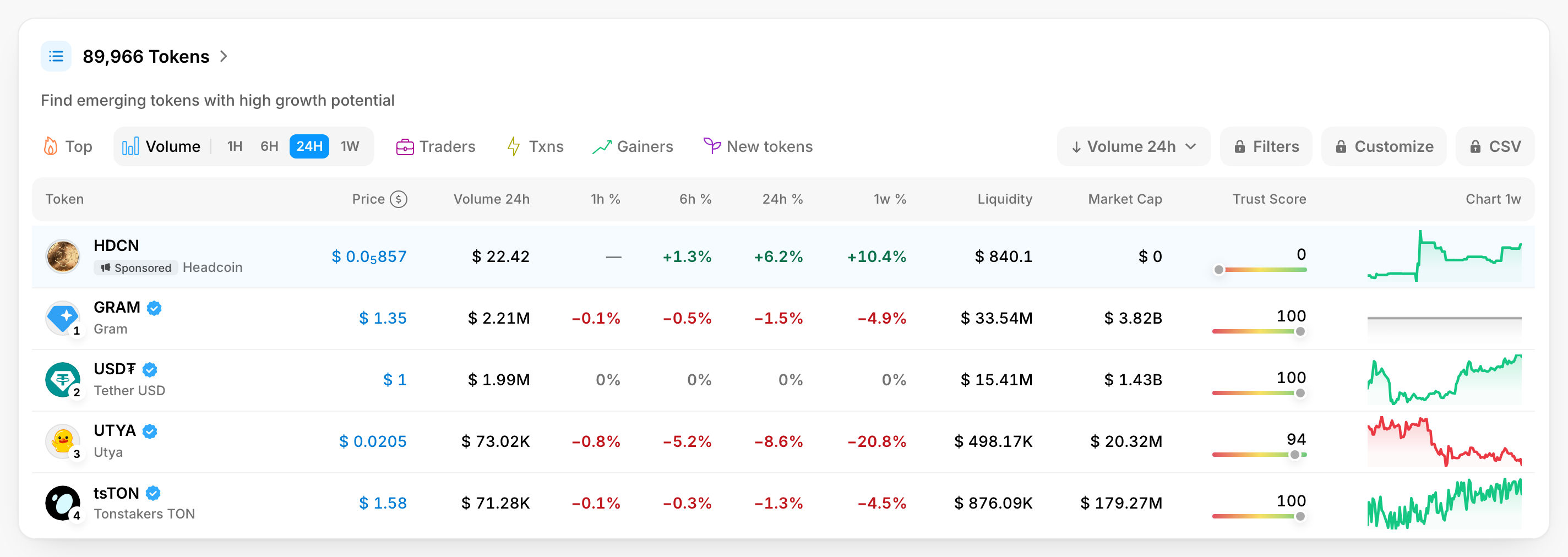
Task: Open the 89,966 Tokens chevron arrow
Action: coord(224,57)
